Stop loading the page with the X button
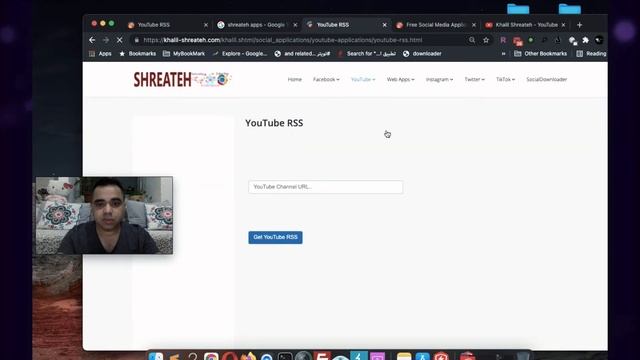Viewport: 640px width, 360px height. pos(120,40)
